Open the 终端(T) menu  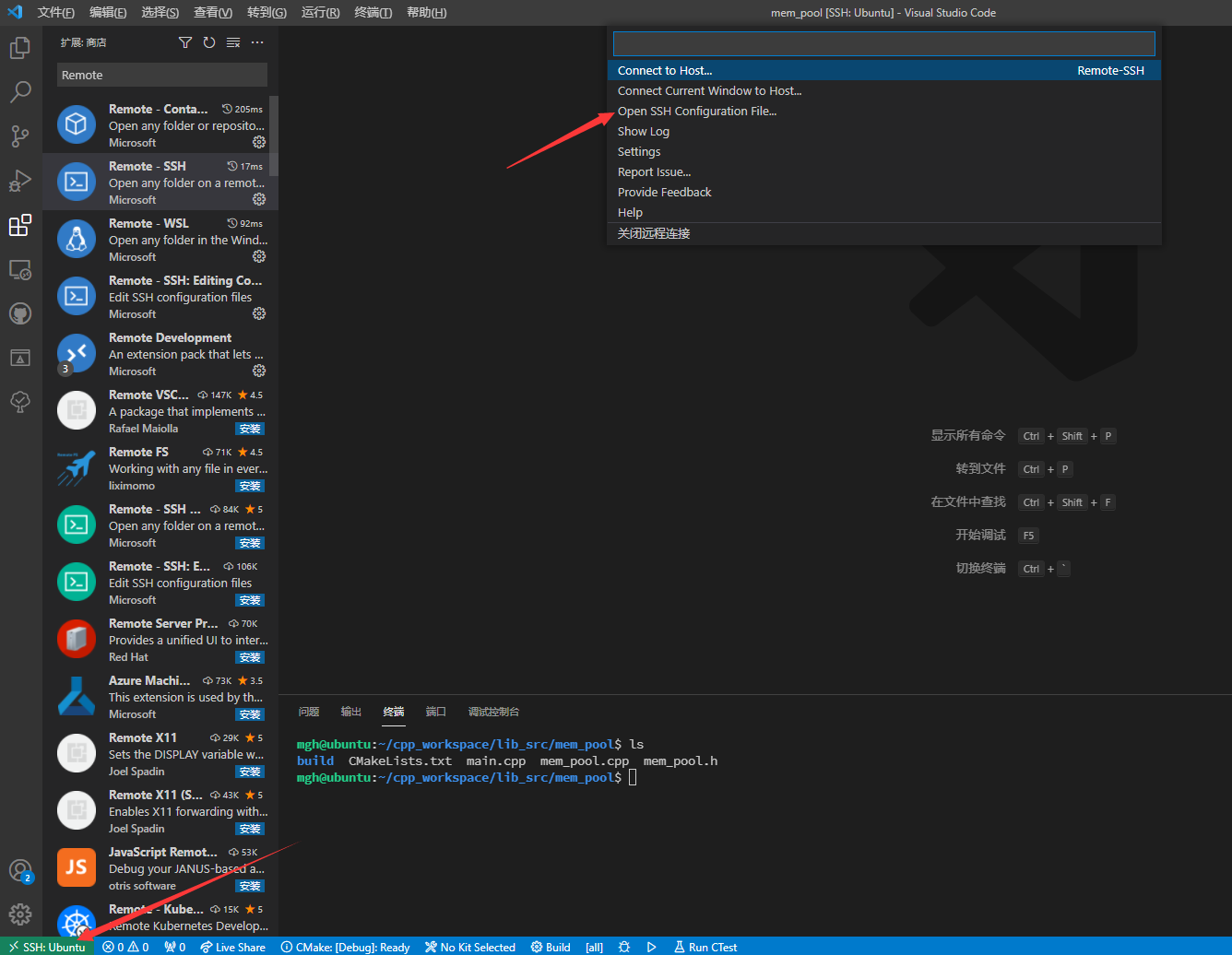click(373, 12)
